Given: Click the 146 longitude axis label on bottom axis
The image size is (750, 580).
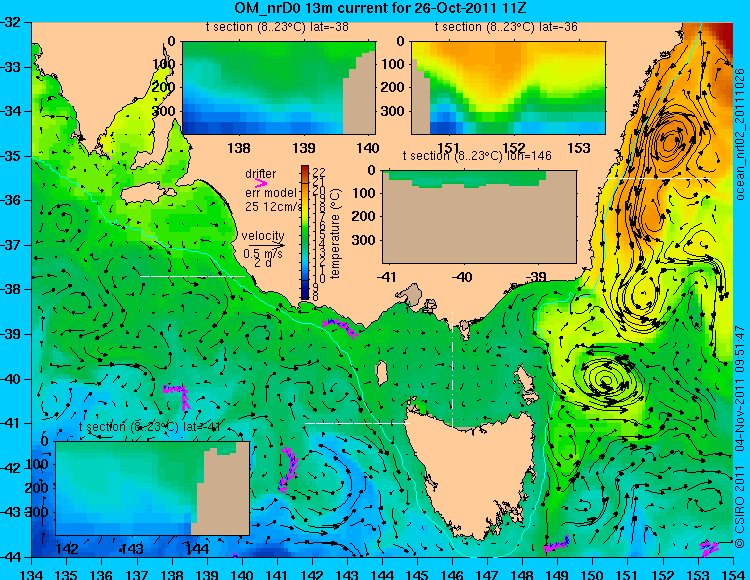Looking at the screenshot, I should 452,574.
